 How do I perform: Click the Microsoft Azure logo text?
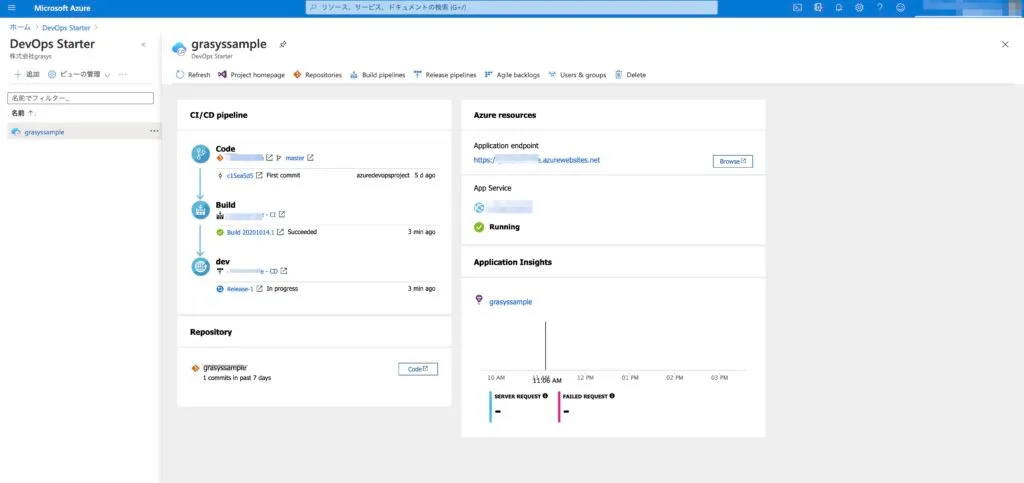coord(63,8)
